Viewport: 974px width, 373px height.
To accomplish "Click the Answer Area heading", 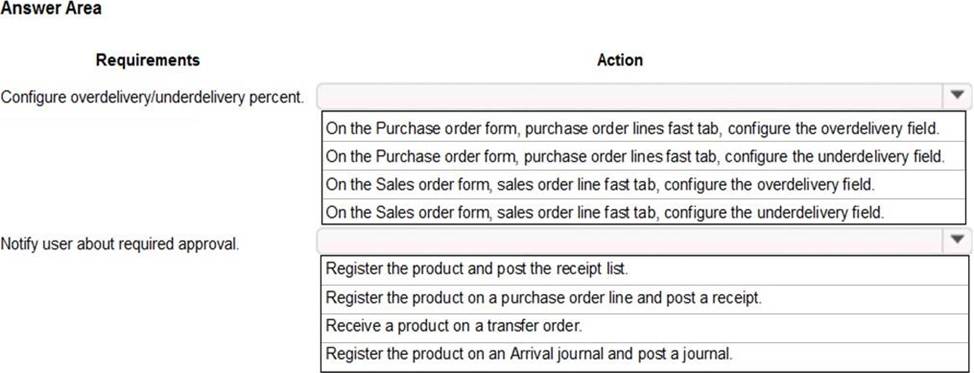I will click(51, 8).
